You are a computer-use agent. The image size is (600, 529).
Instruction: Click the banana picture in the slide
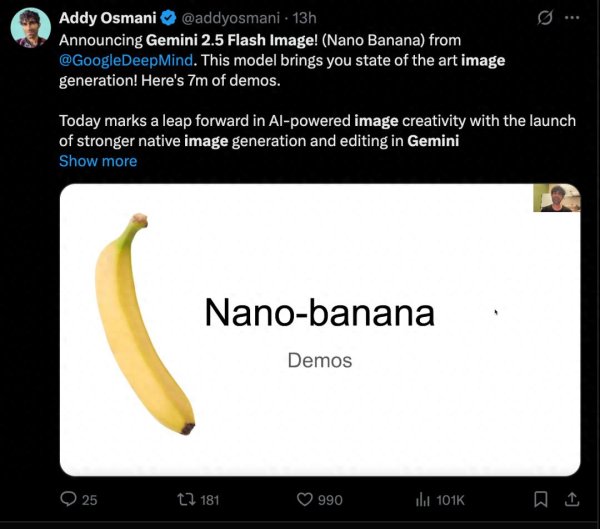(143, 323)
